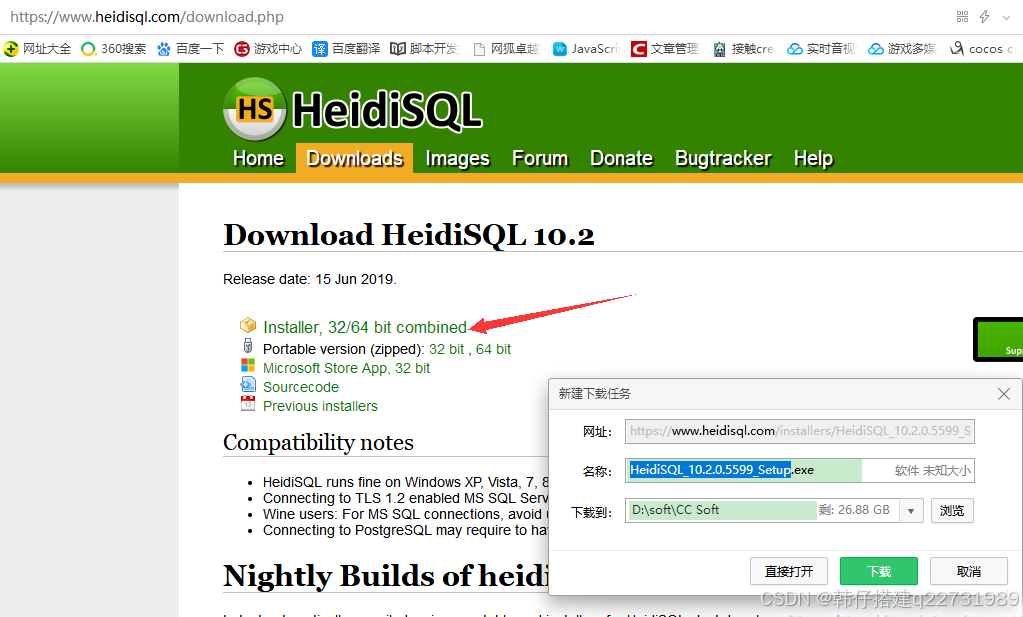Download the portable 64 bit version

[x=493, y=350]
